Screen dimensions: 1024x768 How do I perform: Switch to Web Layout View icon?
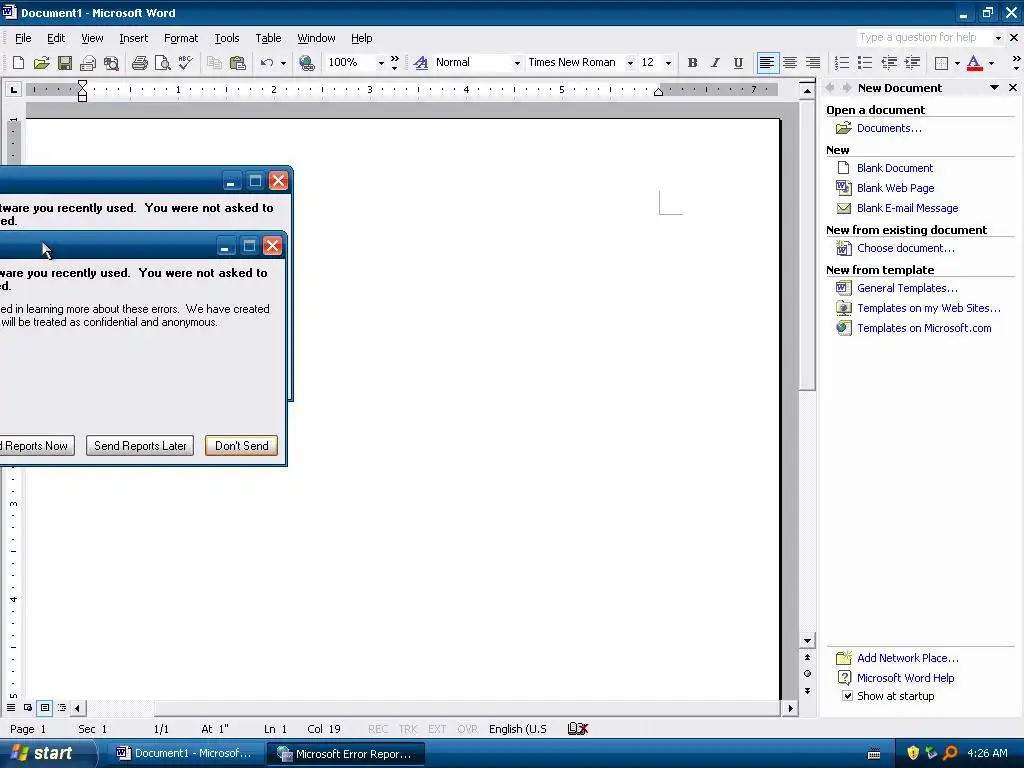(27, 707)
